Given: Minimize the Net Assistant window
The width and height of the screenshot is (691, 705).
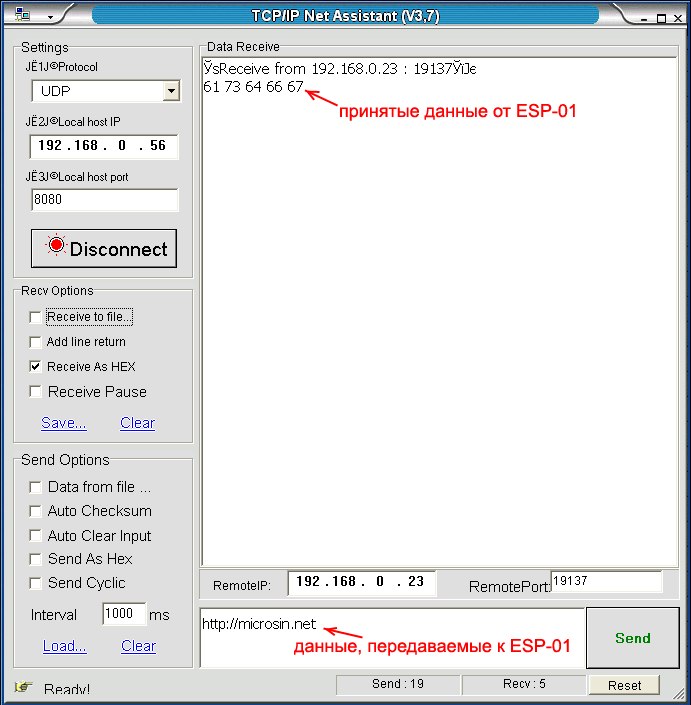Looking at the screenshot, I should pyautogui.click(x=644, y=19).
